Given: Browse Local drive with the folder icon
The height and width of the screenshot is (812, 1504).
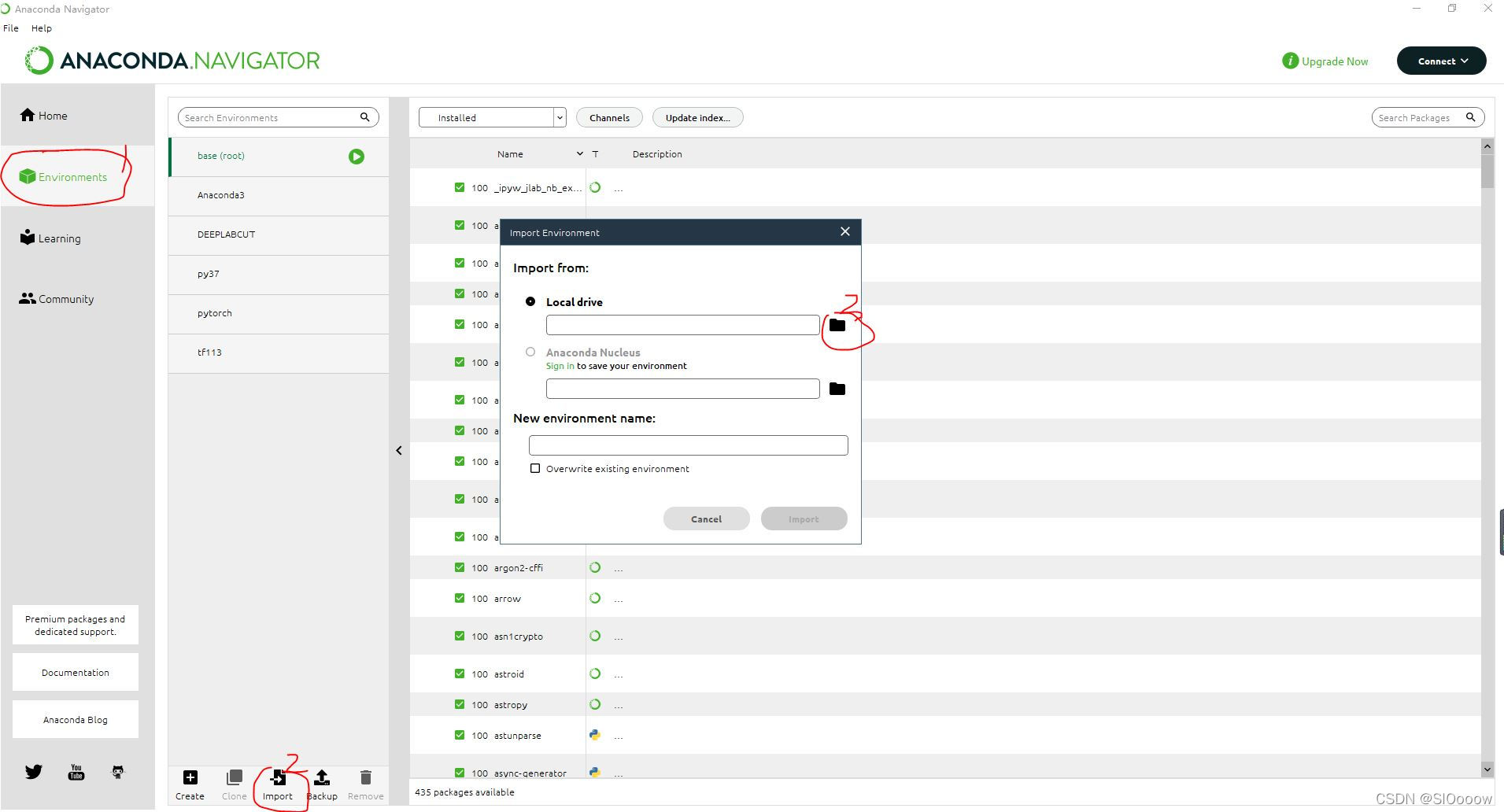Looking at the screenshot, I should point(837,325).
